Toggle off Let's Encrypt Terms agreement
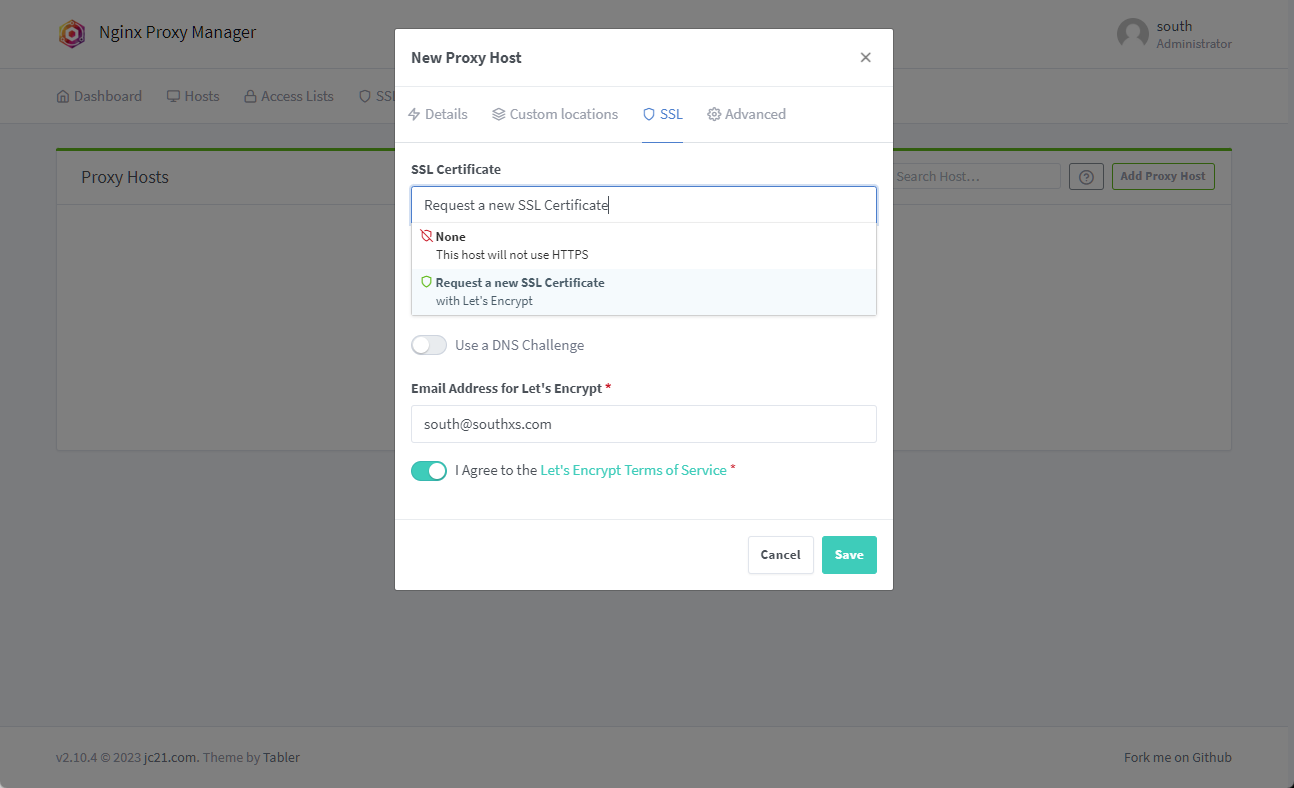This screenshot has width=1294, height=788. coord(429,471)
